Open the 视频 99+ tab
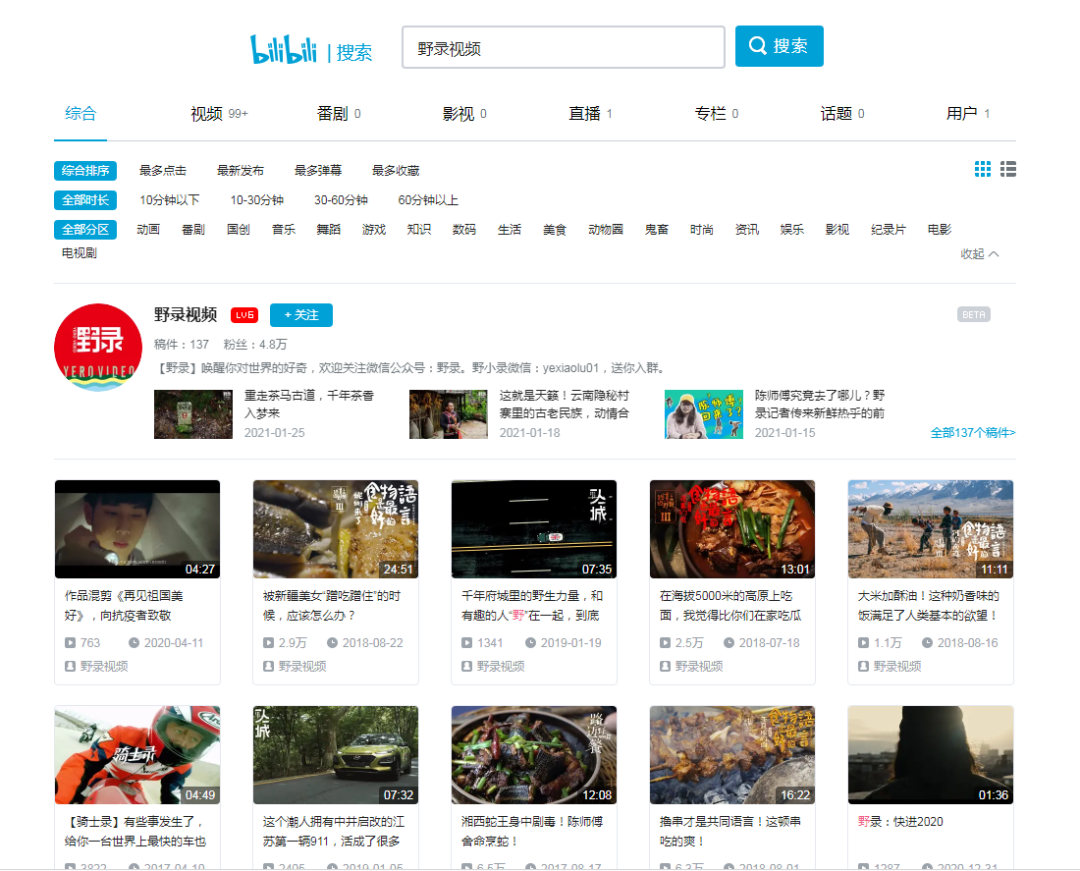The image size is (1080, 871). click(x=219, y=114)
